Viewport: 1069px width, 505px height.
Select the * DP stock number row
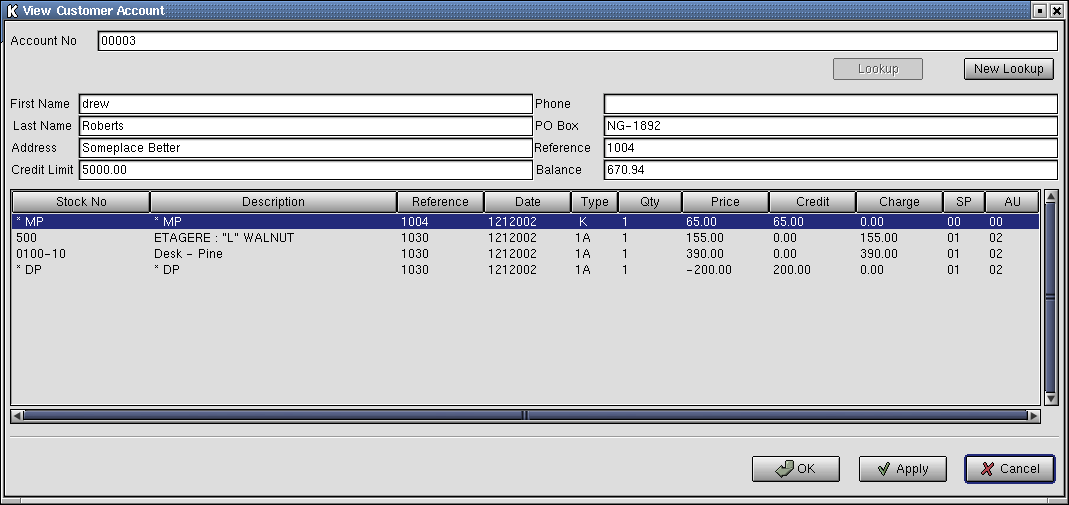(x=526, y=270)
